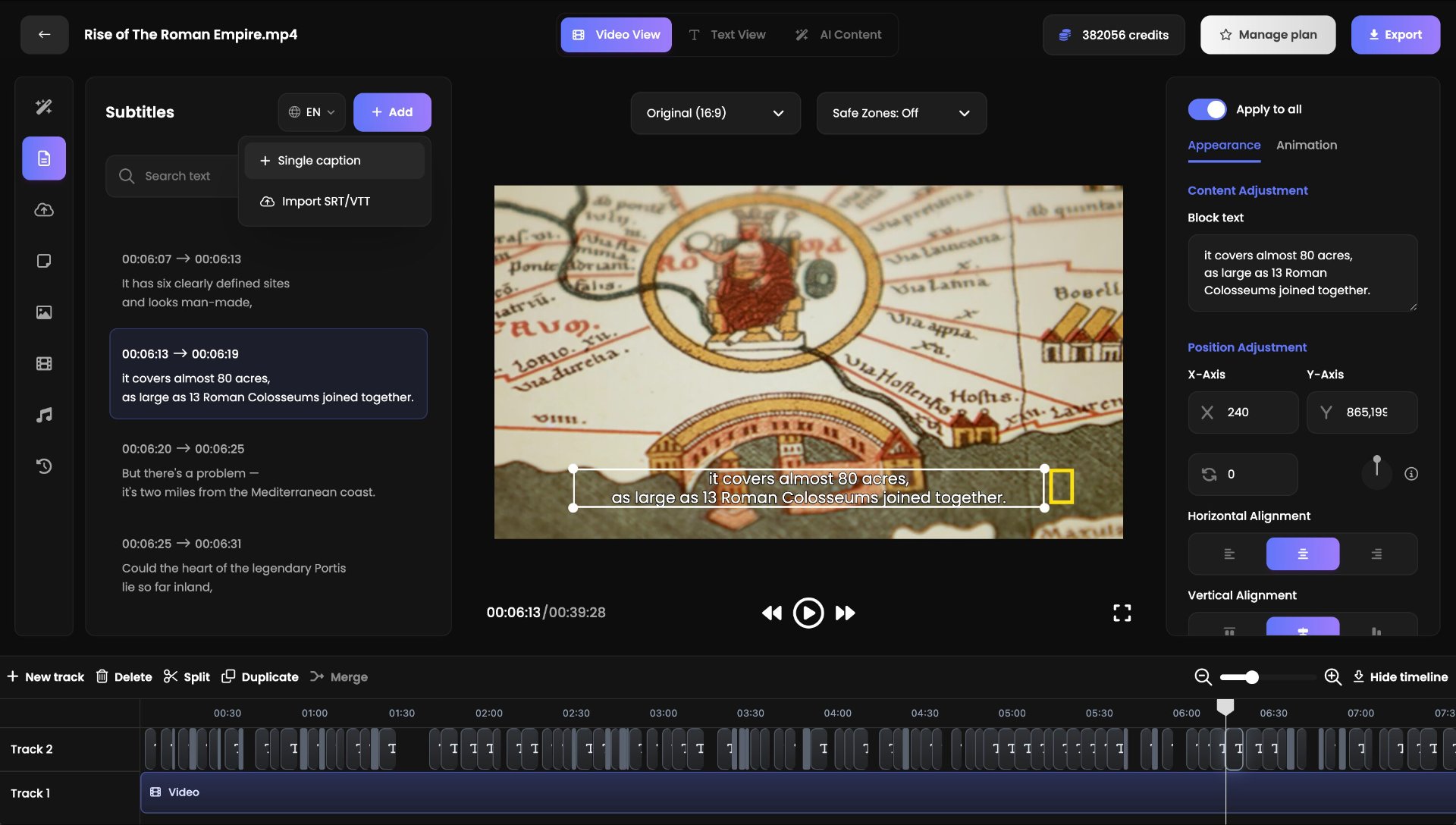Screen dimensions: 1456x825
Task: Select the 00:06:25 subtitle block
Action: pyautogui.click(x=268, y=565)
